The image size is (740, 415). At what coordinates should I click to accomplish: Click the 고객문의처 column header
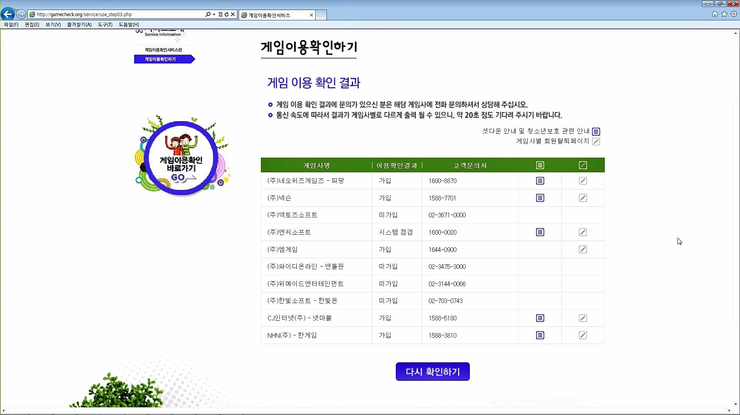click(470, 166)
